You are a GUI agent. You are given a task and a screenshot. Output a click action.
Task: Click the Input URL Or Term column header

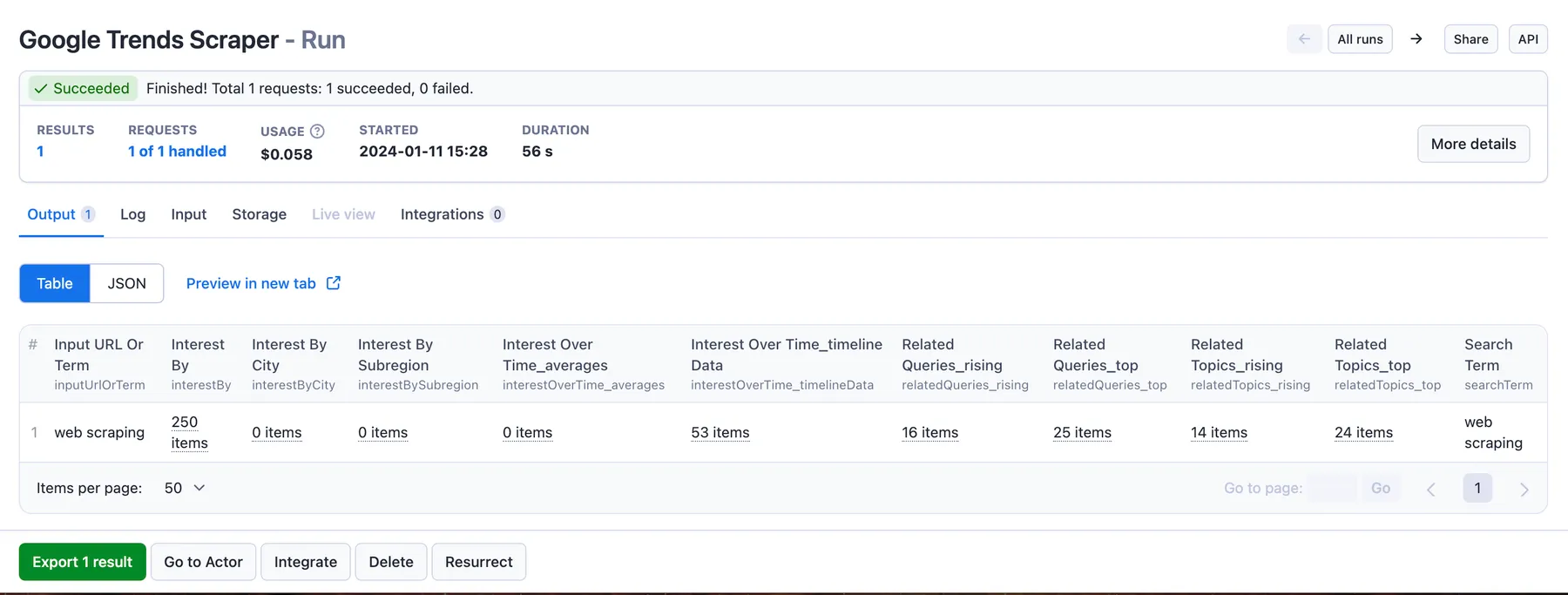pos(99,364)
